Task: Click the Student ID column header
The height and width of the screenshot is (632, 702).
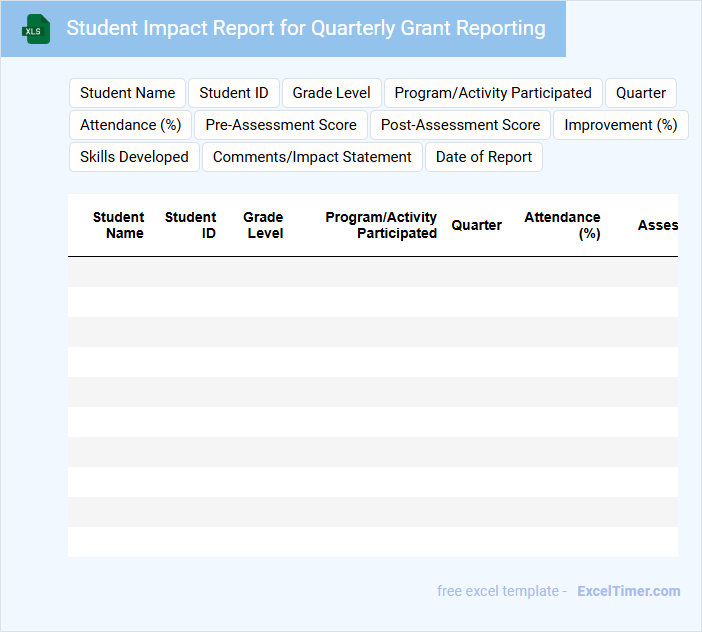Action: pos(191,225)
